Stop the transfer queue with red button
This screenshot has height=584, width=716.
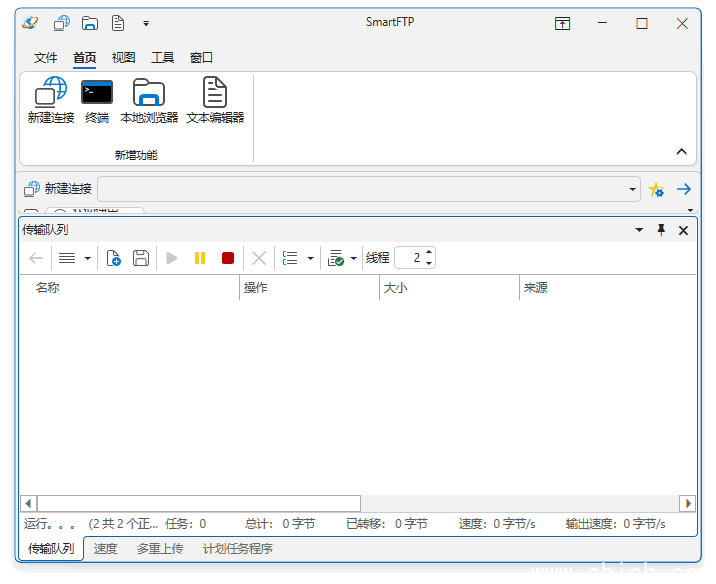click(228, 258)
